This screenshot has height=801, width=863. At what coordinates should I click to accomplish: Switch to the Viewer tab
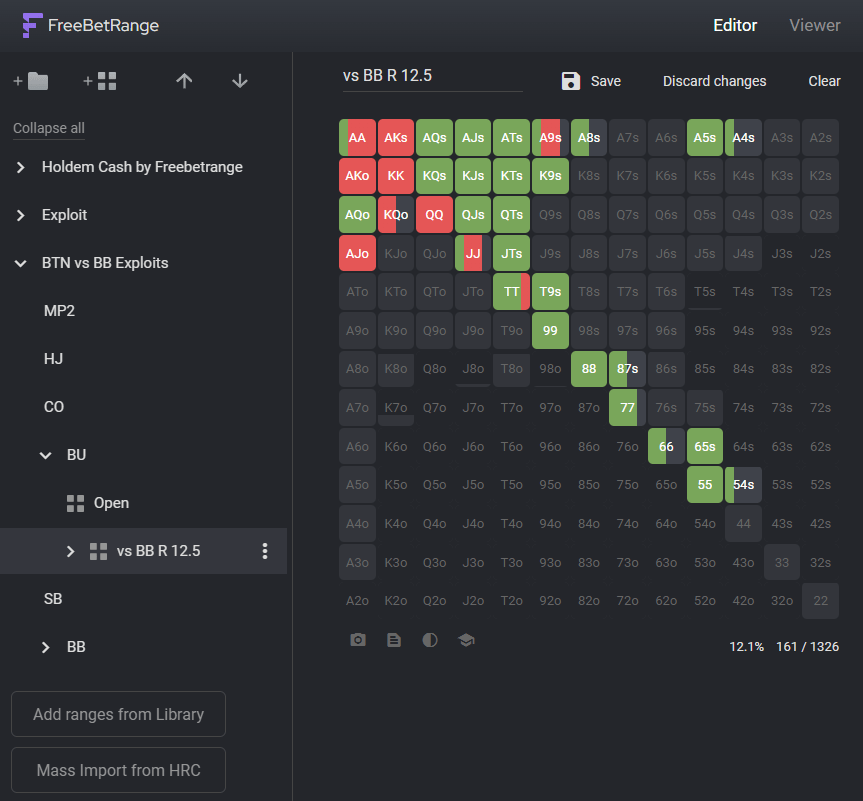814,25
